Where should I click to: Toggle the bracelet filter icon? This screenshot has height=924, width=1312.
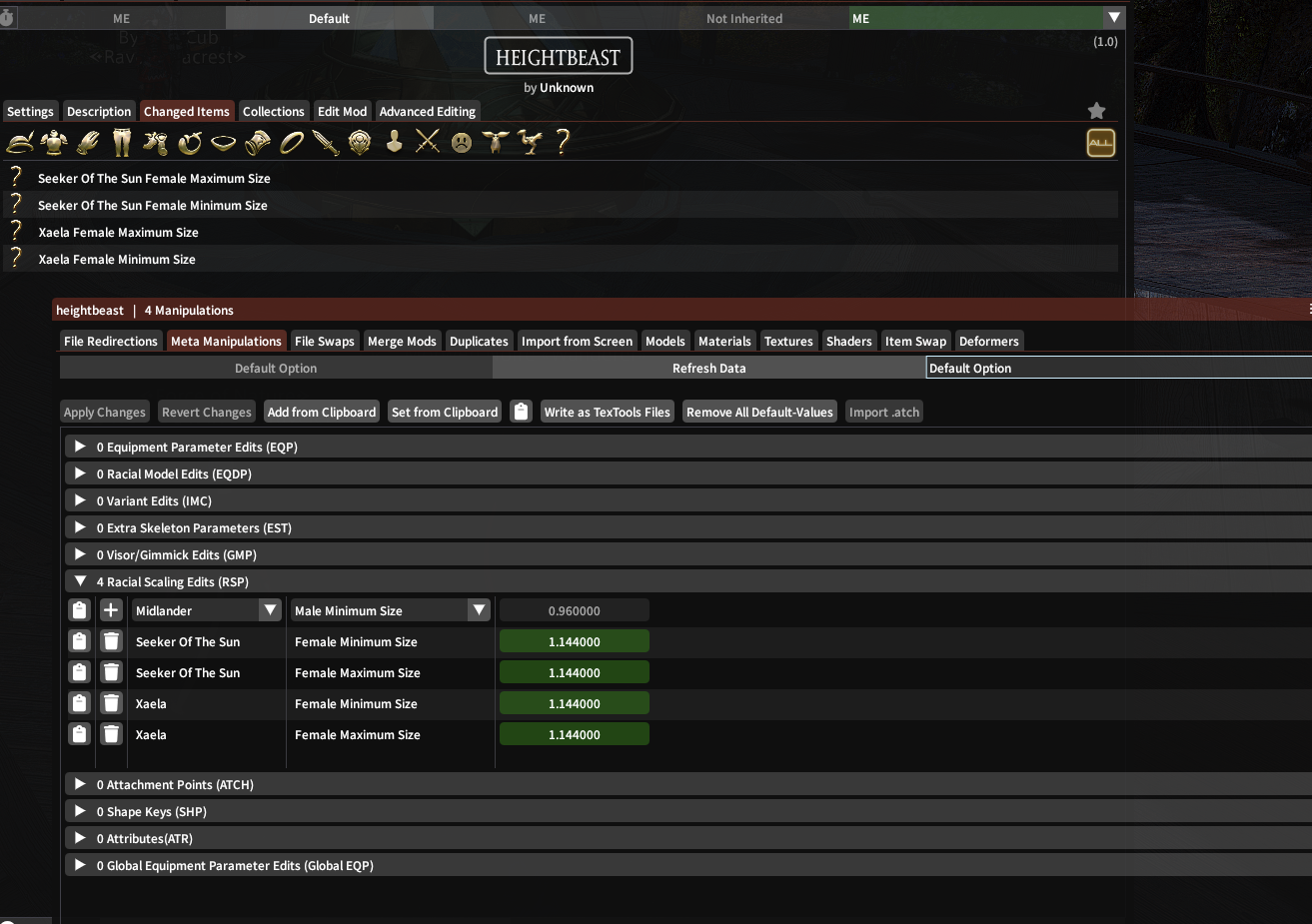point(258,143)
